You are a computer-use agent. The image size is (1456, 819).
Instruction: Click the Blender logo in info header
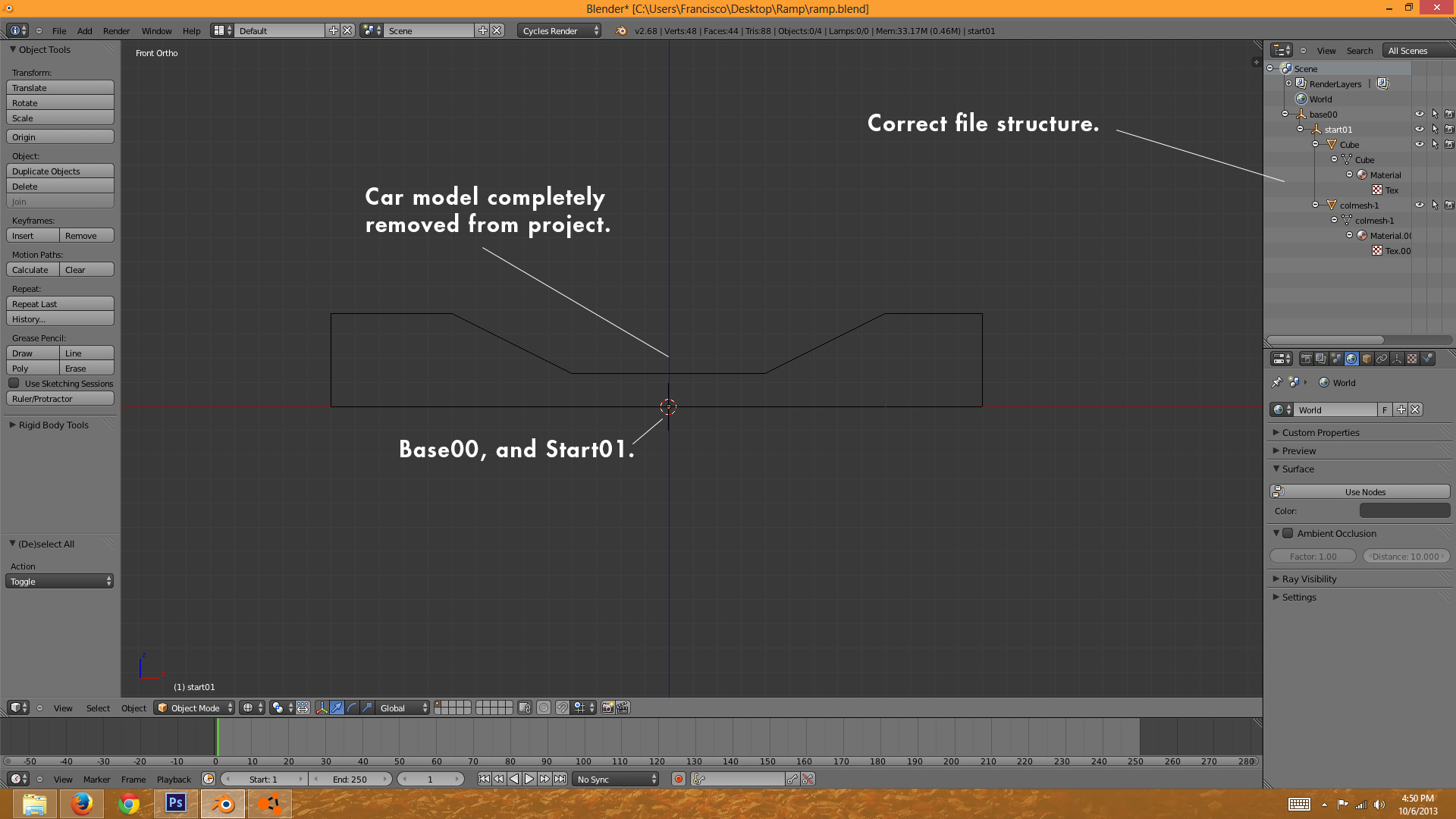(621, 30)
